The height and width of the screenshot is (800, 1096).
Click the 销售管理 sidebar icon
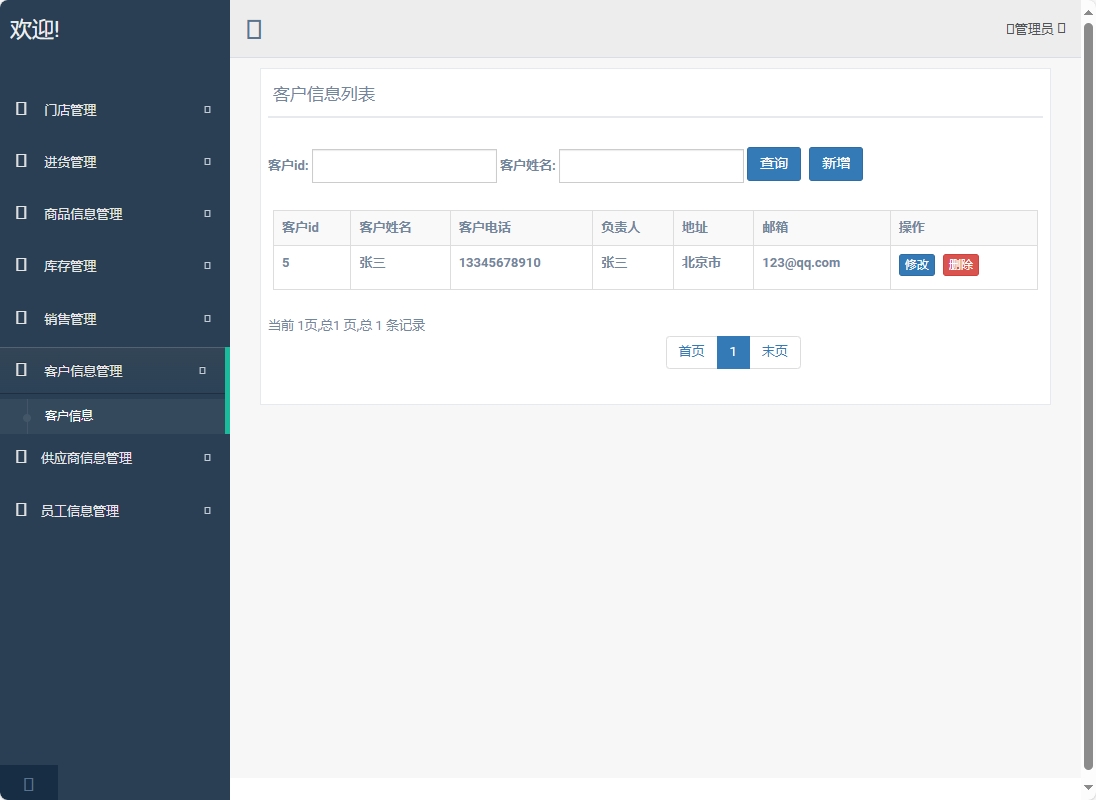click(20, 318)
